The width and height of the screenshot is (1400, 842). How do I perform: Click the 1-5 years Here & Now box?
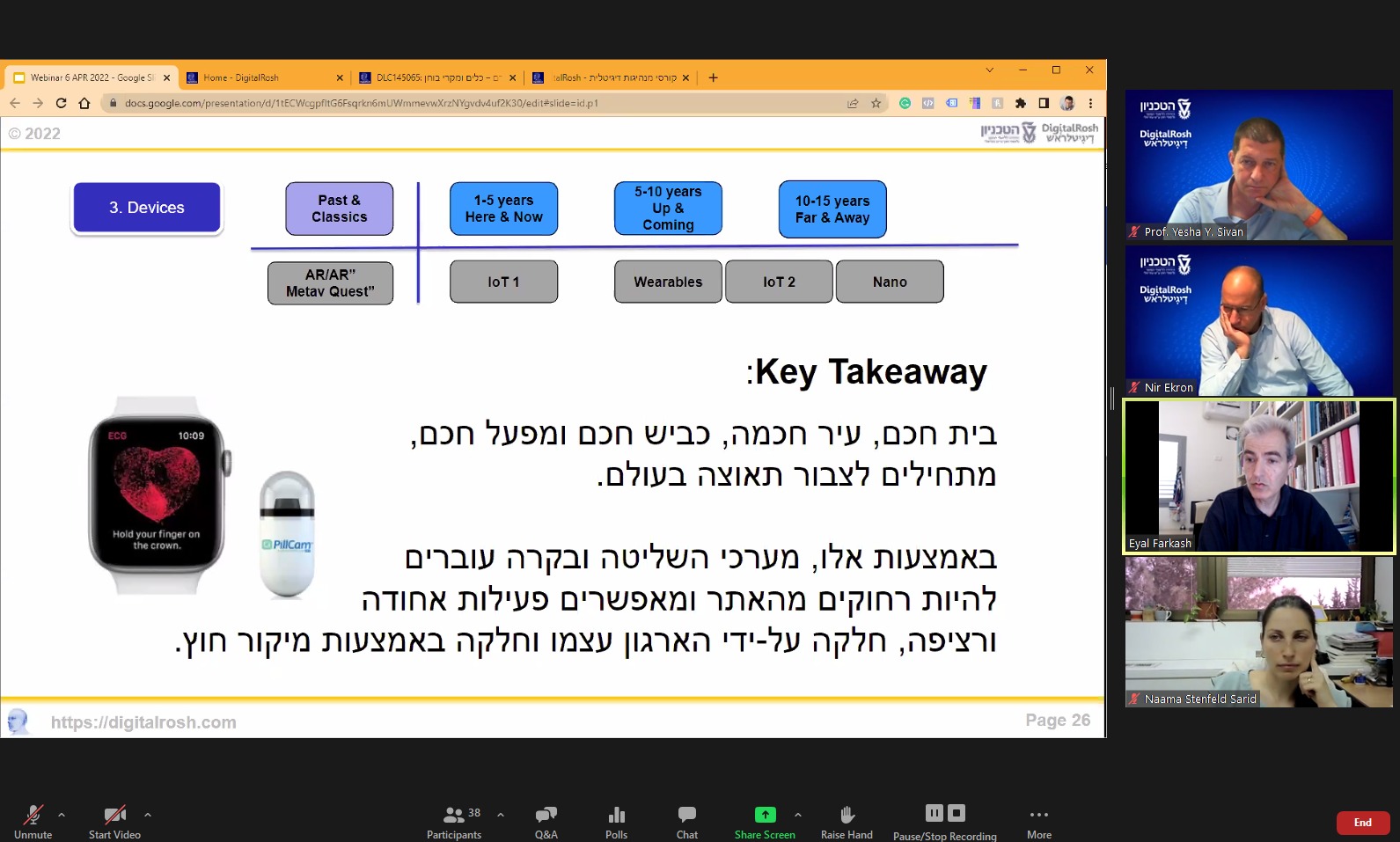504,209
